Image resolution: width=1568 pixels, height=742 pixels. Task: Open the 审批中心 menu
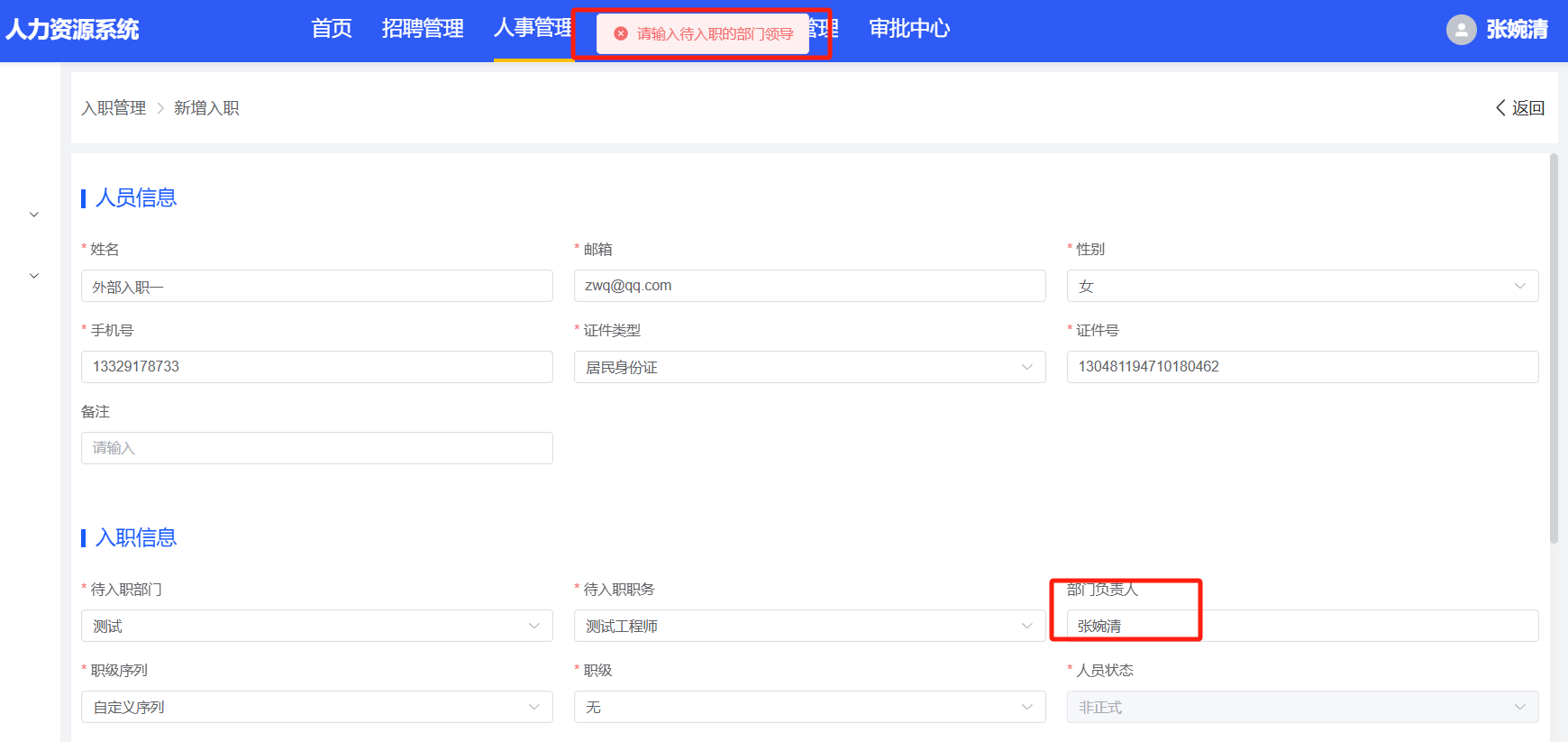909,29
